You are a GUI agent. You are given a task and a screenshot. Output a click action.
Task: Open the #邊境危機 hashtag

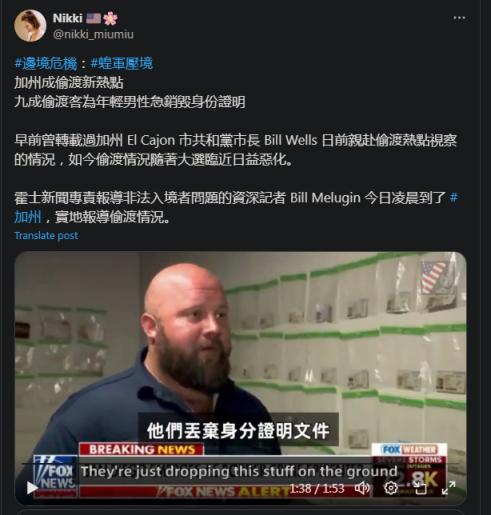point(46,63)
